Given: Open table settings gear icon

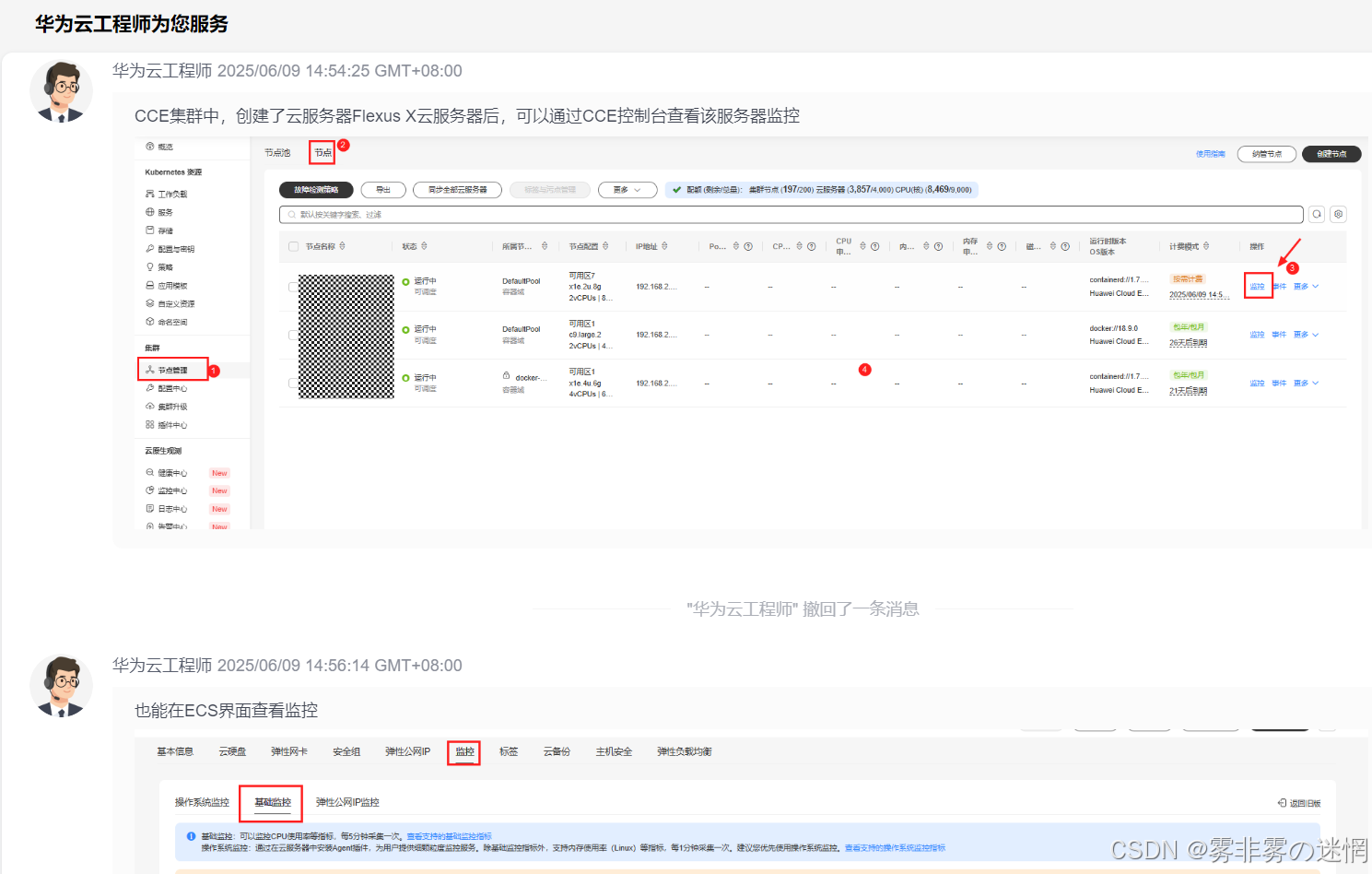Looking at the screenshot, I should [1339, 214].
